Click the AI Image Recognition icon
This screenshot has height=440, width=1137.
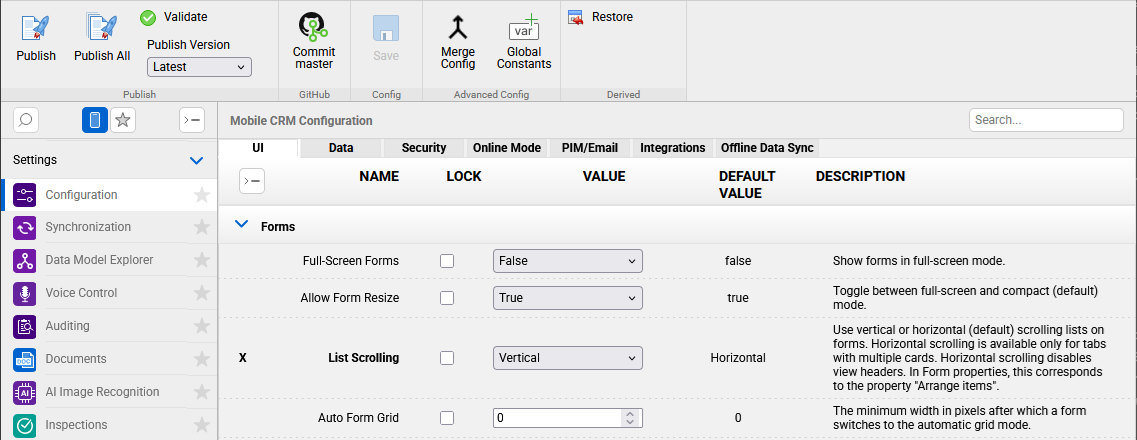25,392
